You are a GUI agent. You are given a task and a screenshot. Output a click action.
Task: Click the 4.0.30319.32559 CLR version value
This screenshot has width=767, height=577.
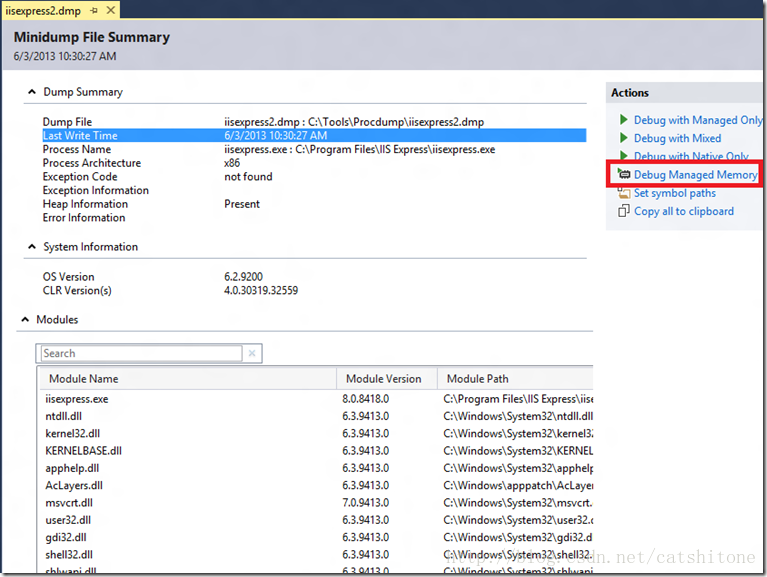[x=261, y=290]
